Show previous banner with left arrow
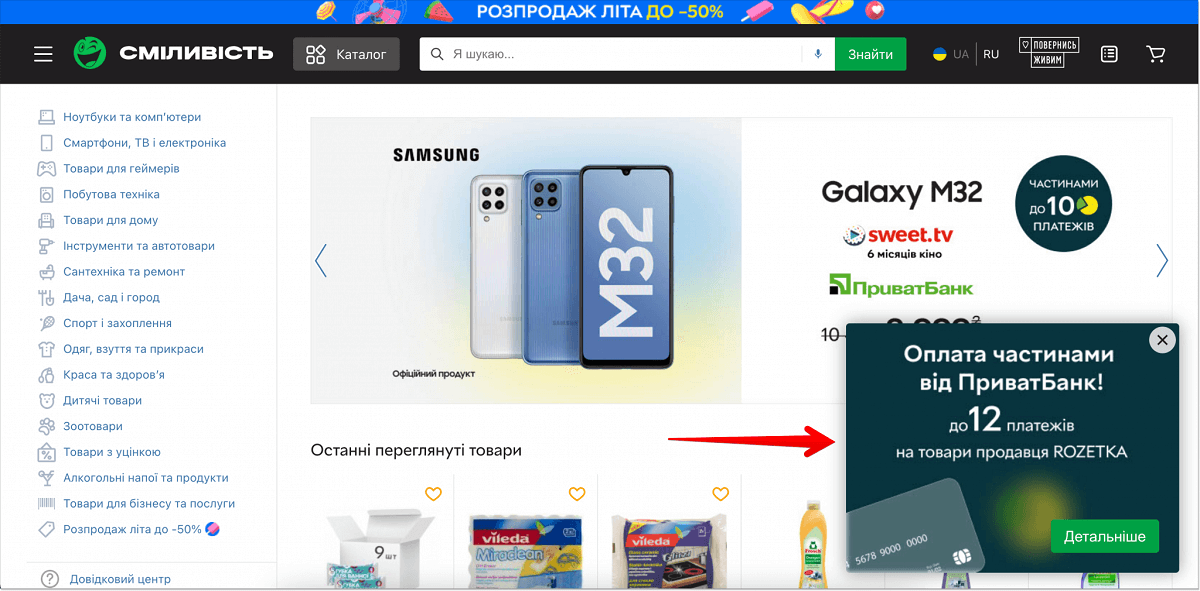 coord(321,260)
